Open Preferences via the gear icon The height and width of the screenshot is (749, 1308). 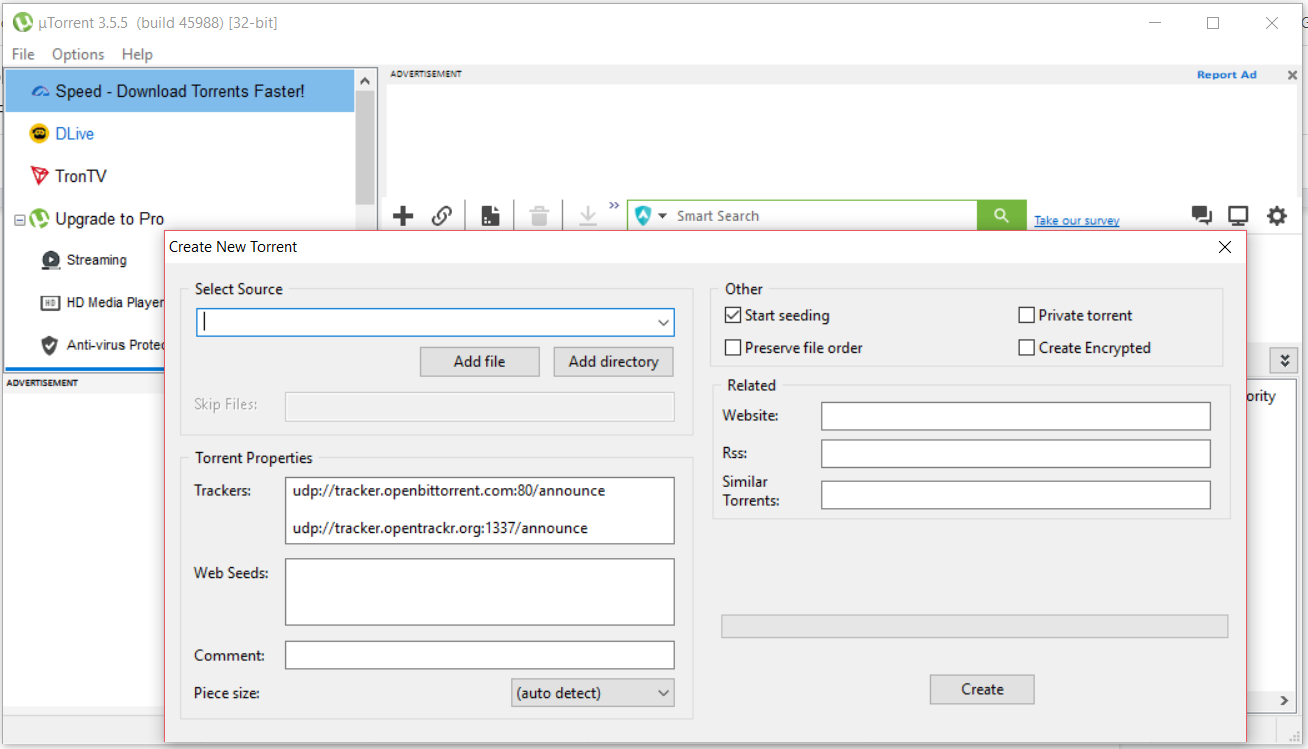coord(1277,216)
